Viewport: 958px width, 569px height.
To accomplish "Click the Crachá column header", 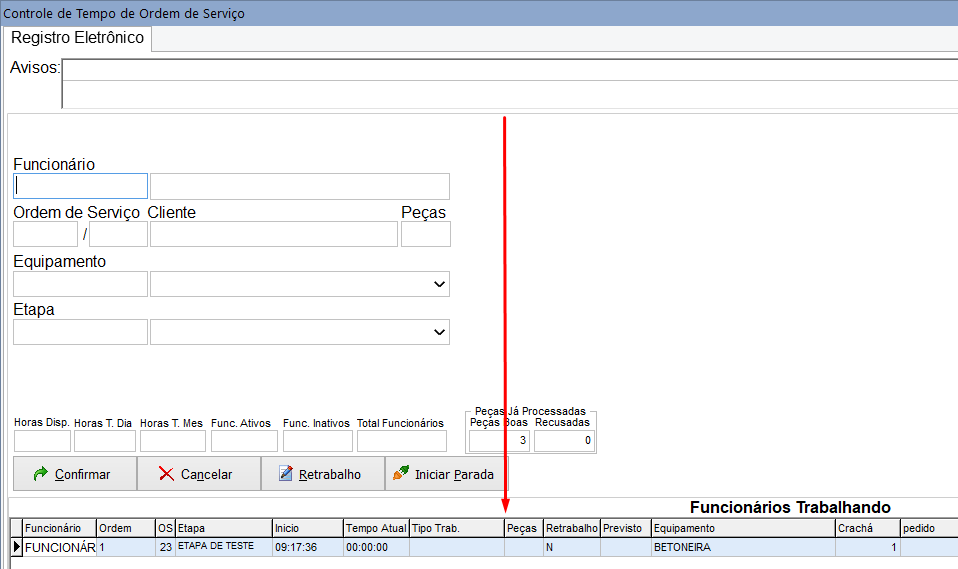I will (x=868, y=528).
